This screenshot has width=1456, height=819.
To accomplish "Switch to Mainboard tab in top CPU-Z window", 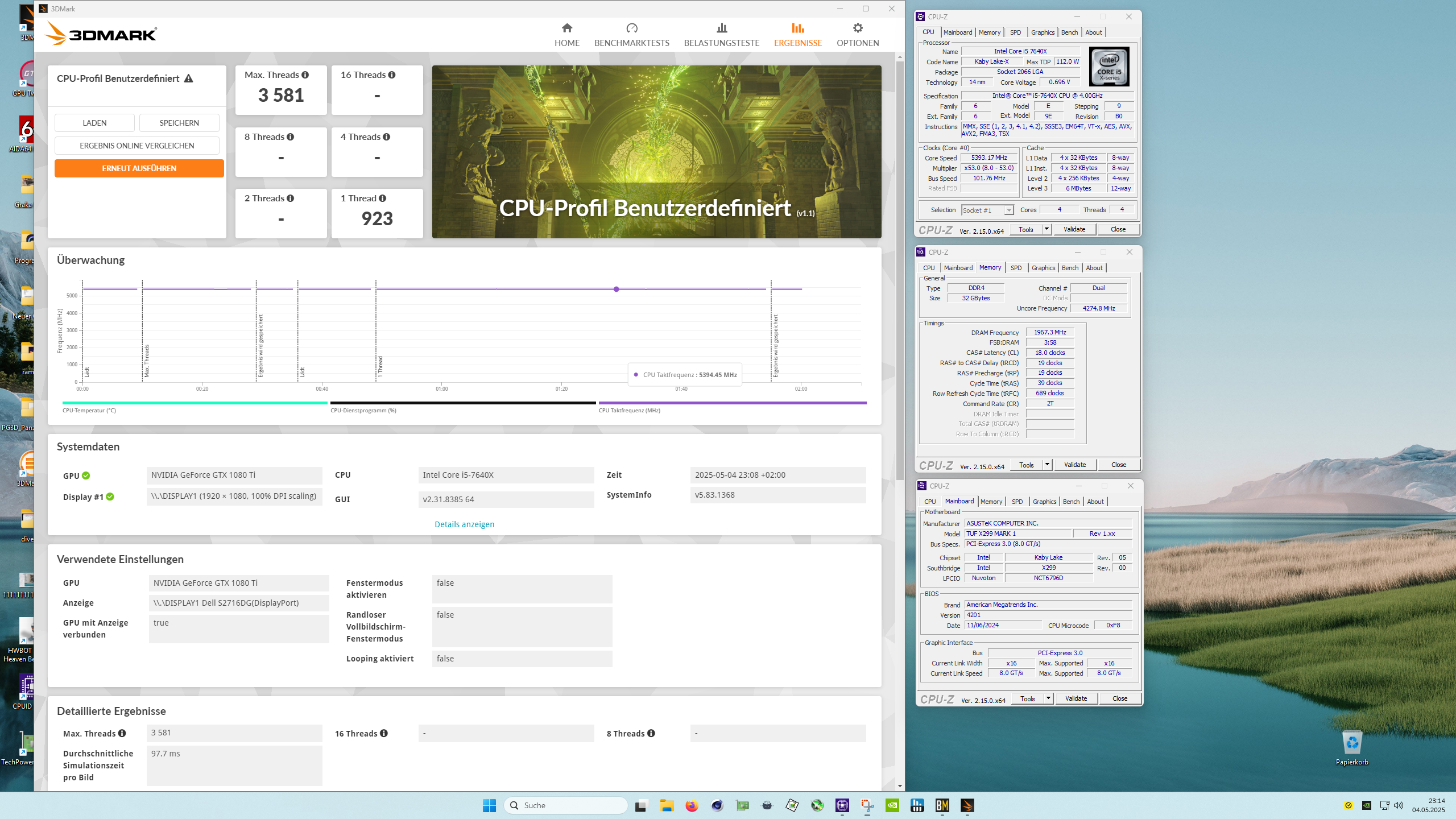I will tap(958, 32).
